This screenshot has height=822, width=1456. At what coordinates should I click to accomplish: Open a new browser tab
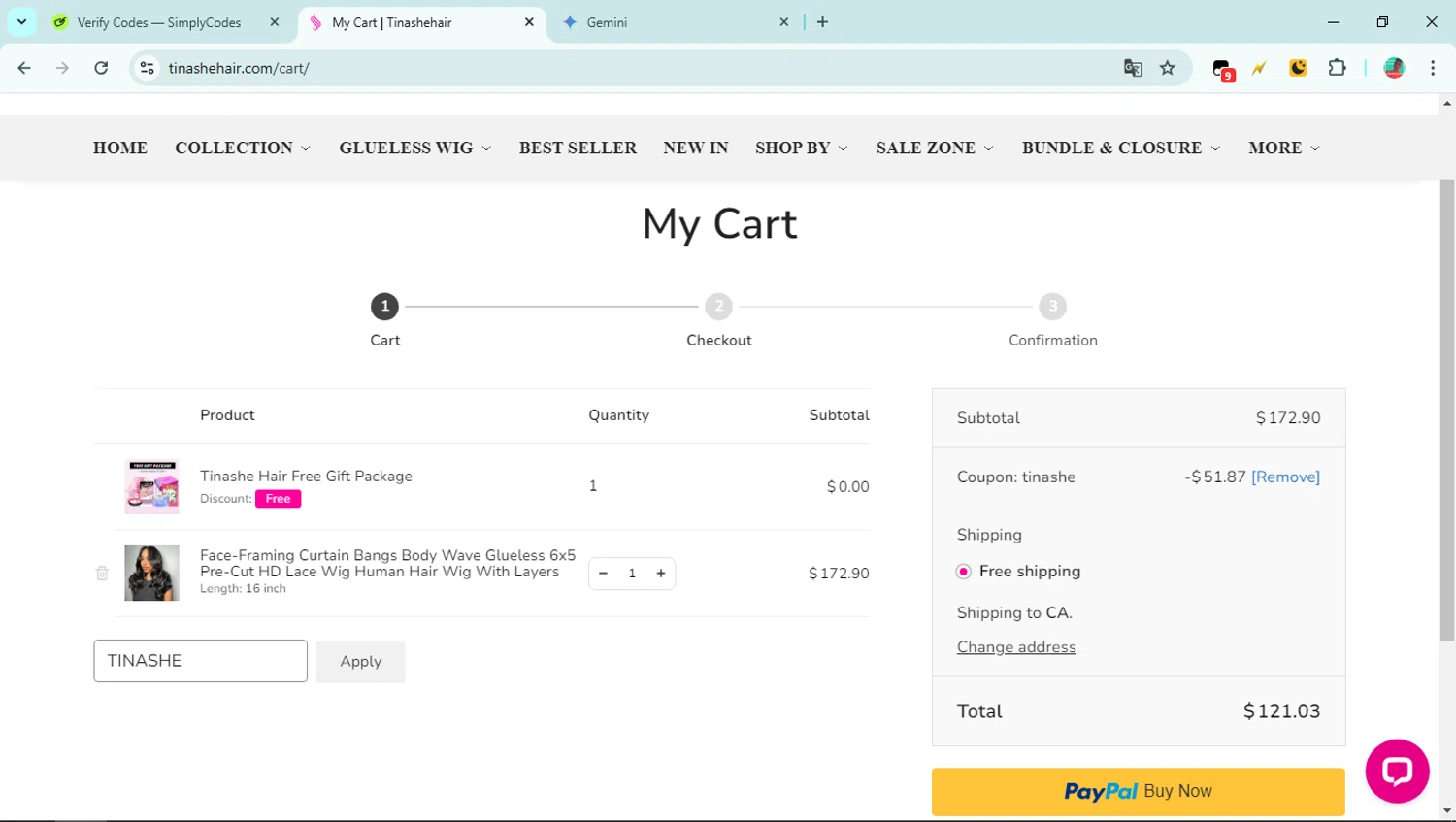click(822, 22)
